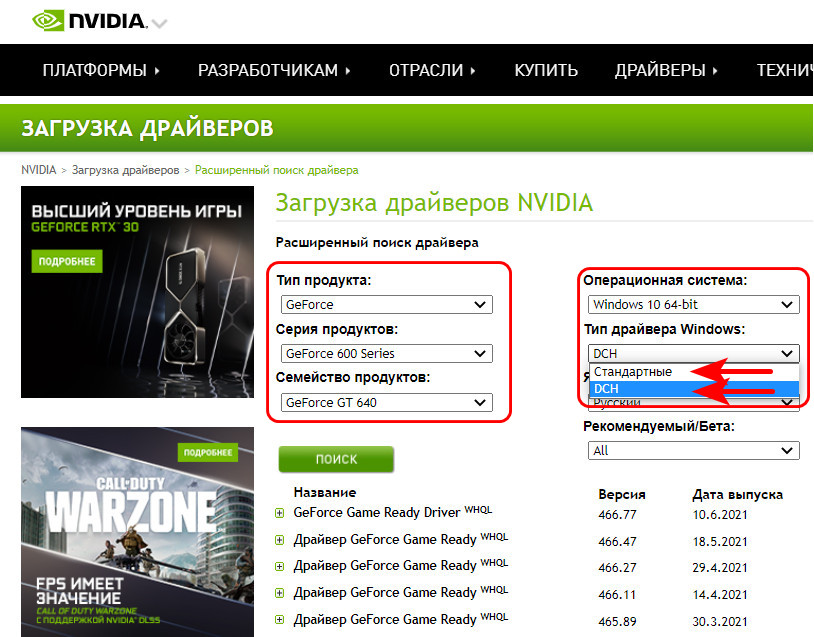Click the Название column header
The image size is (814, 637).
(325, 492)
